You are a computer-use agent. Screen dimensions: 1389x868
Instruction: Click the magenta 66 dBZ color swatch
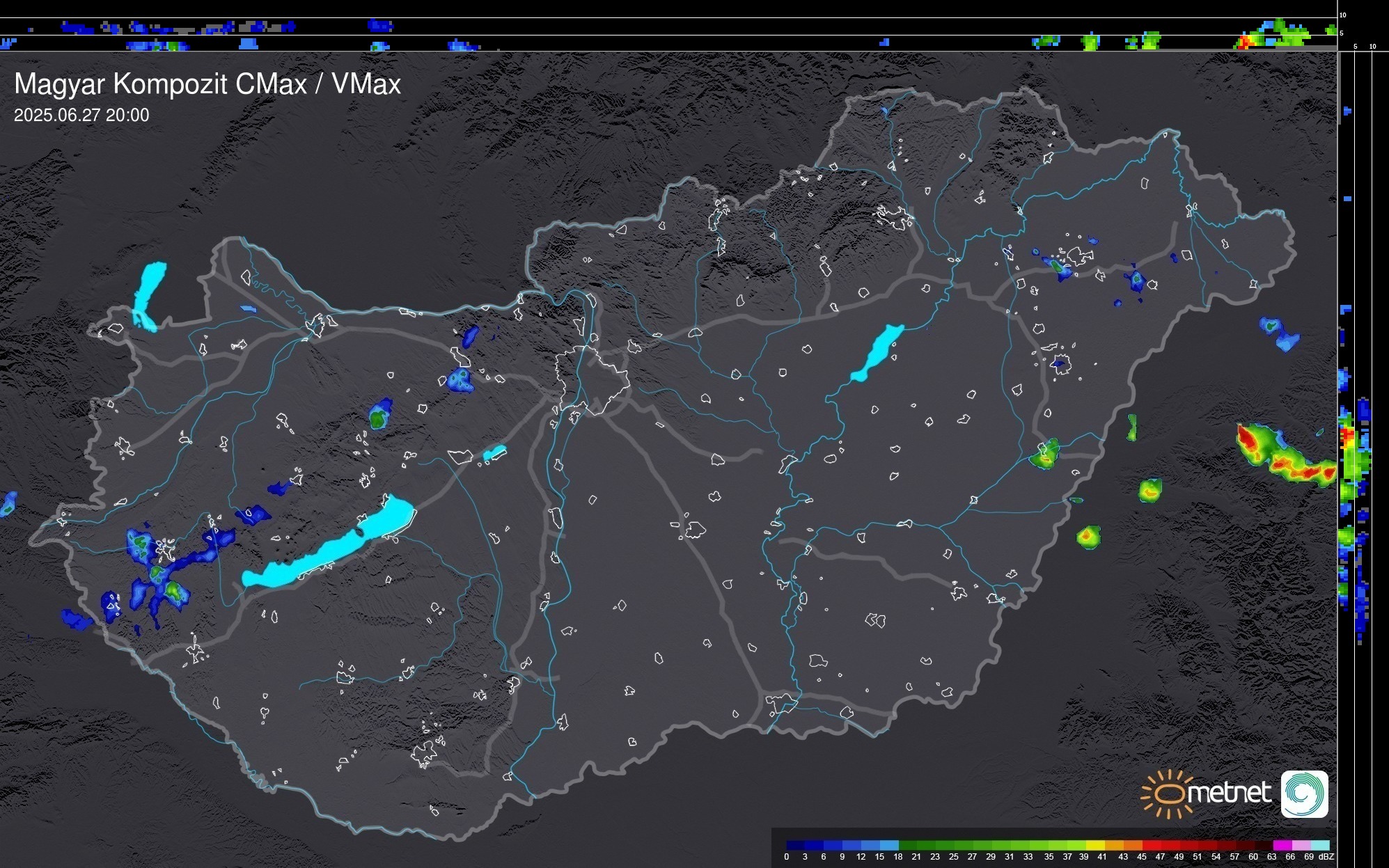pos(1282,845)
